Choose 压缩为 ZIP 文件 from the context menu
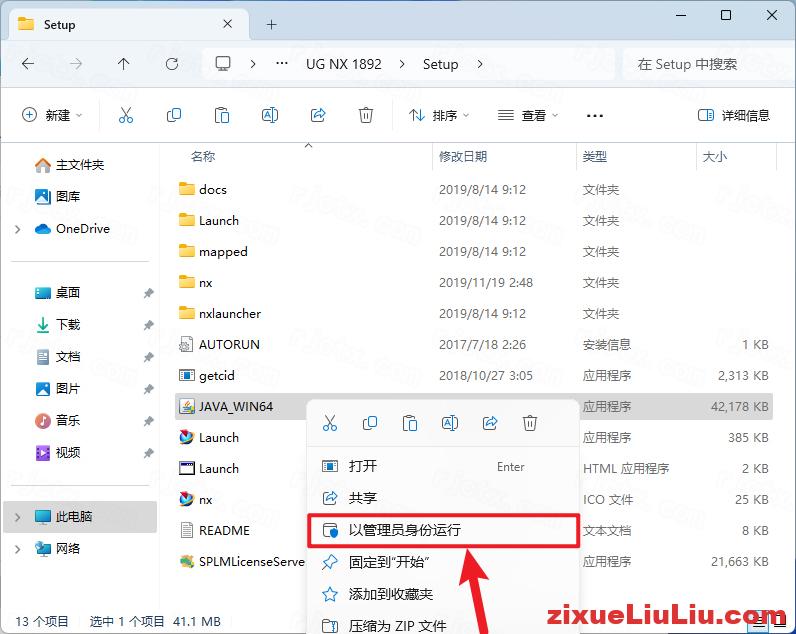Image resolution: width=796 pixels, height=634 pixels. 443,625
